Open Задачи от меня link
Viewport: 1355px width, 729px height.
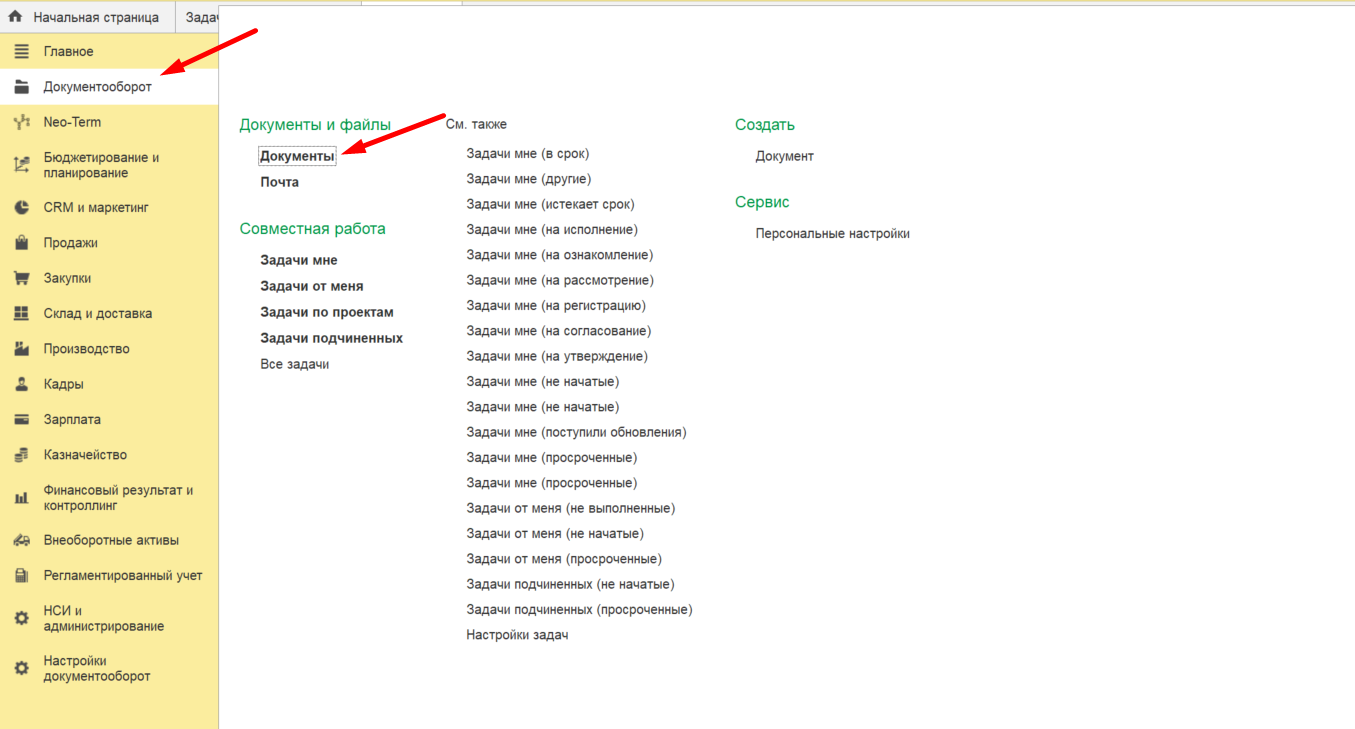point(312,286)
